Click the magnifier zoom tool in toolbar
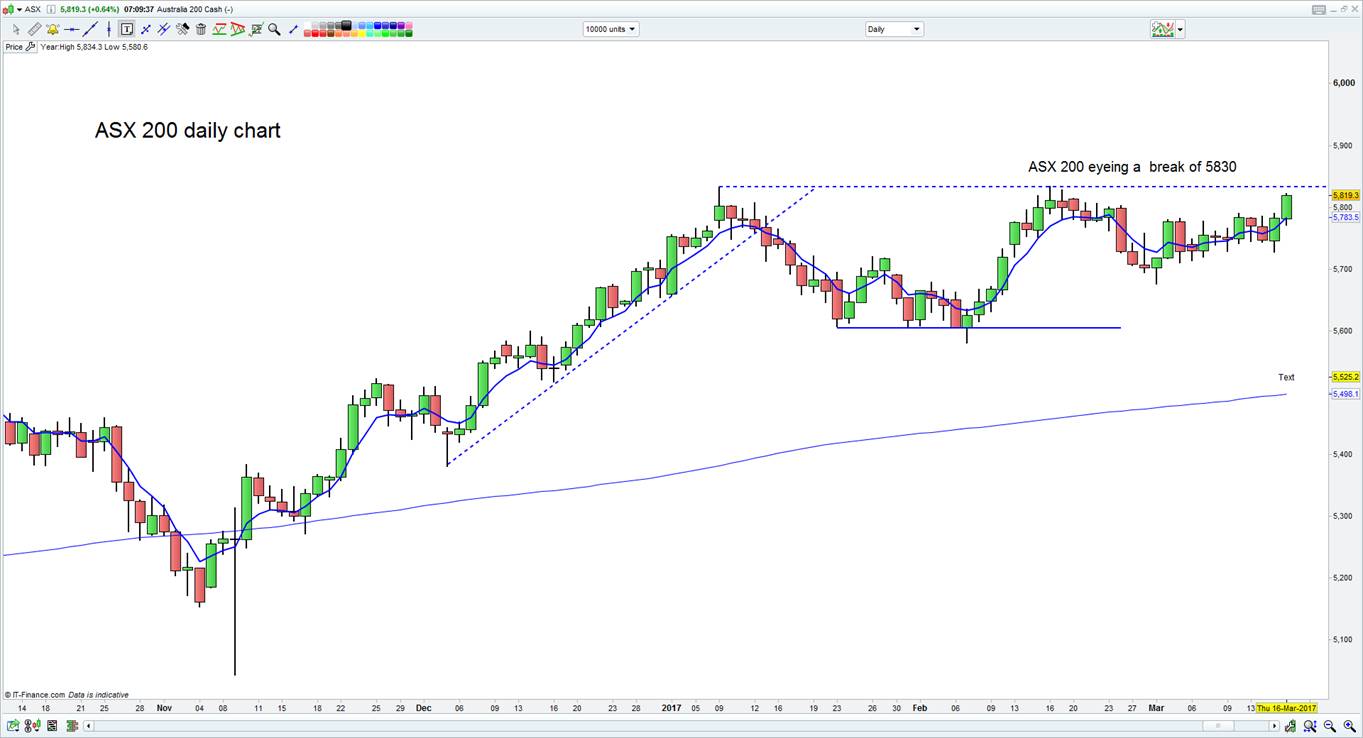 point(274,29)
